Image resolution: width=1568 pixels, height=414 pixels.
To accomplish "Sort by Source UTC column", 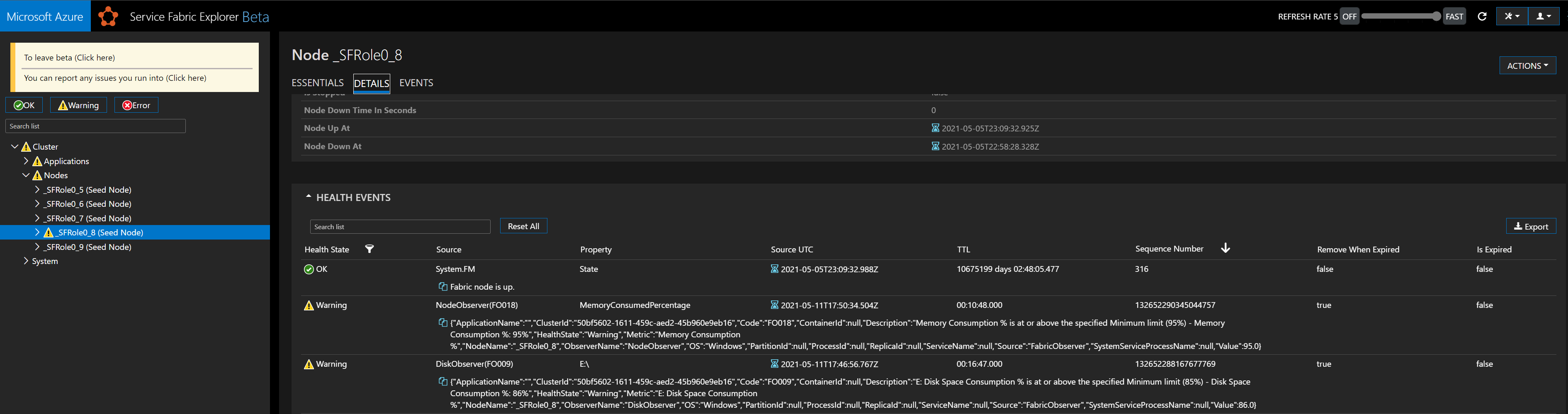I will tap(792, 249).
